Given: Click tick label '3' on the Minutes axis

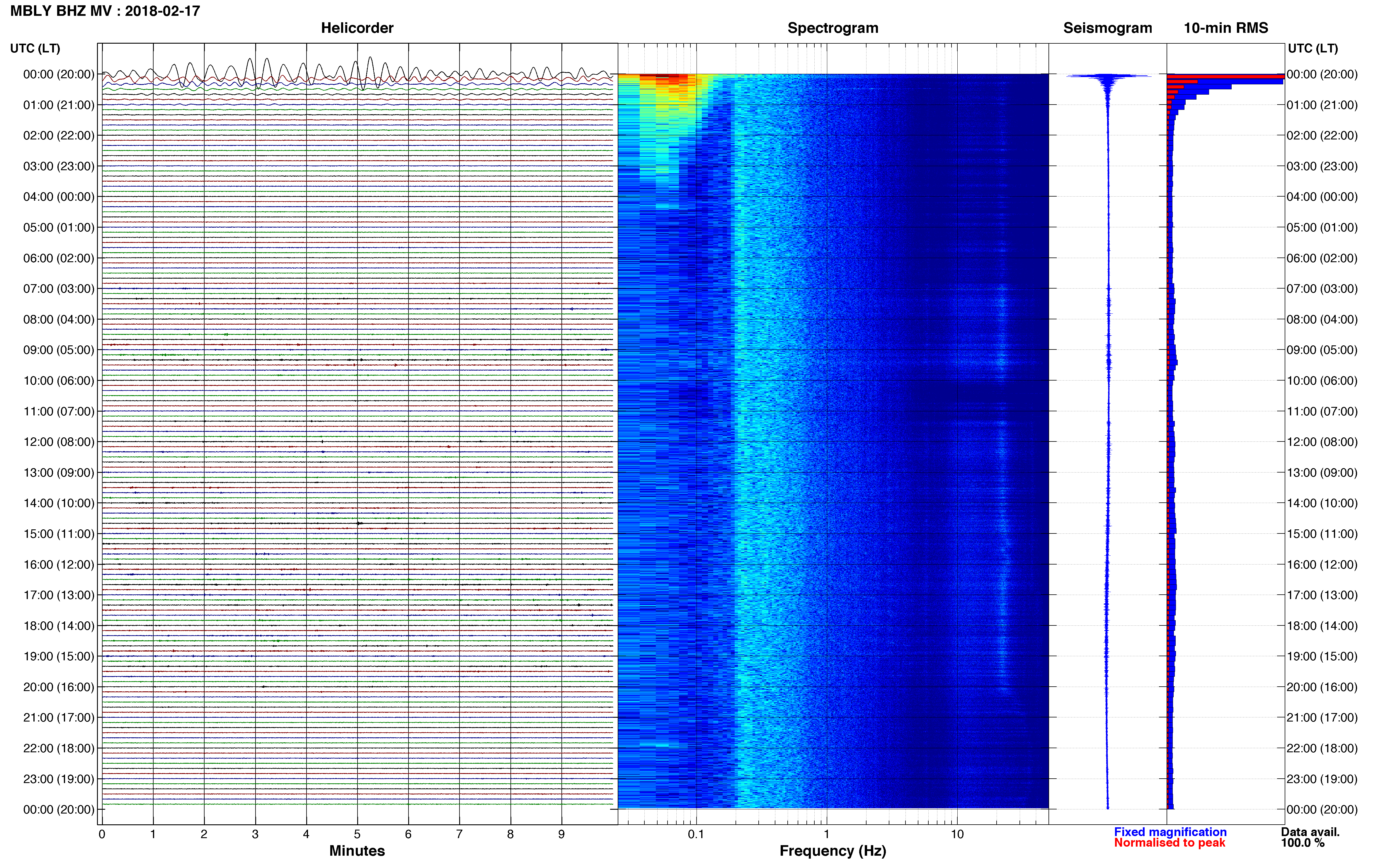Looking at the screenshot, I should tap(255, 834).
